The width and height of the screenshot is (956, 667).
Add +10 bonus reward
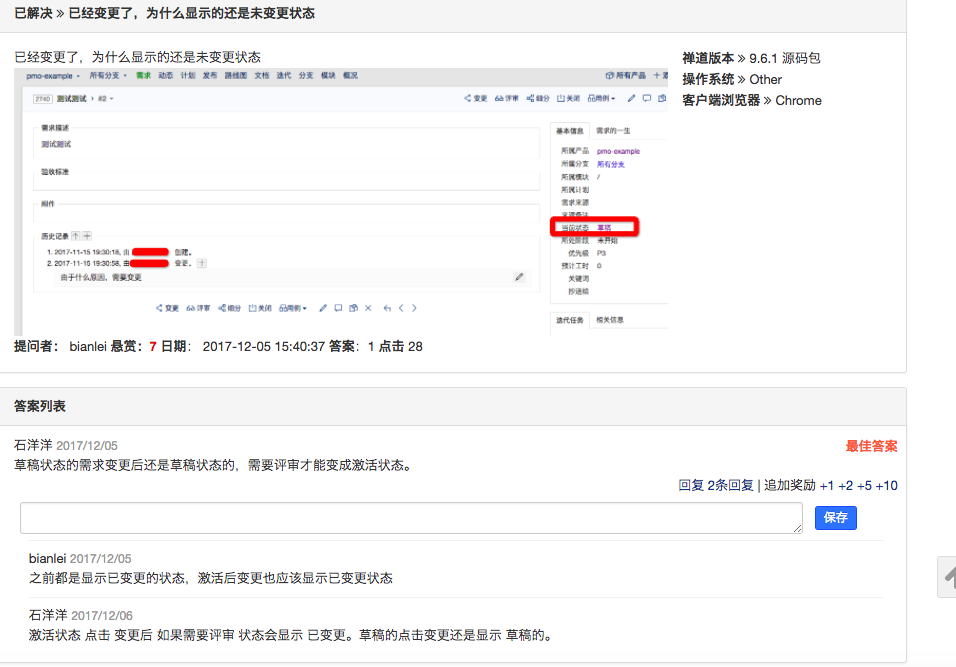coord(886,486)
